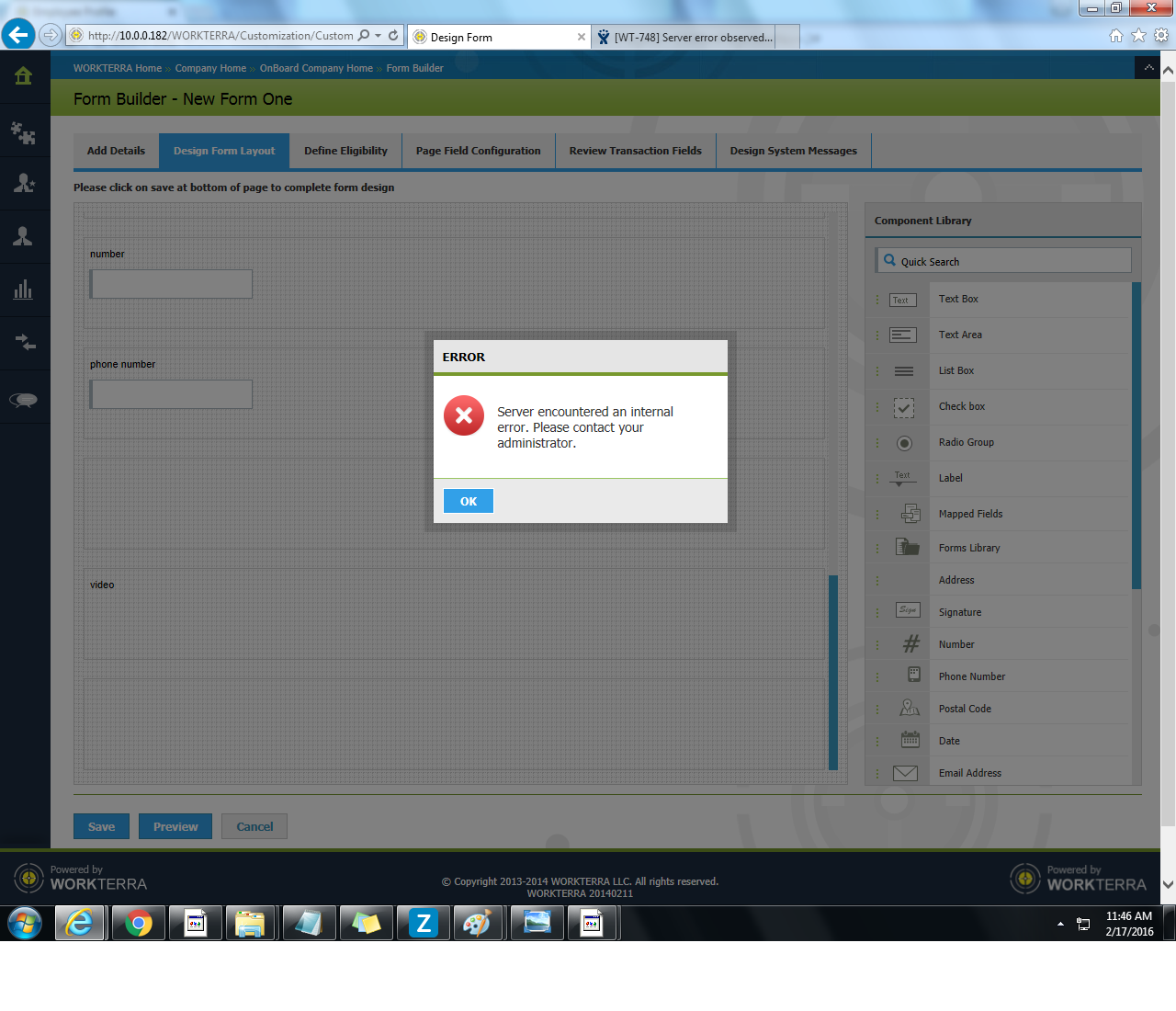The image size is (1176, 1011).
Task: Expand the browser address bar dropdown arrow
Action: [x=379, y=36]
